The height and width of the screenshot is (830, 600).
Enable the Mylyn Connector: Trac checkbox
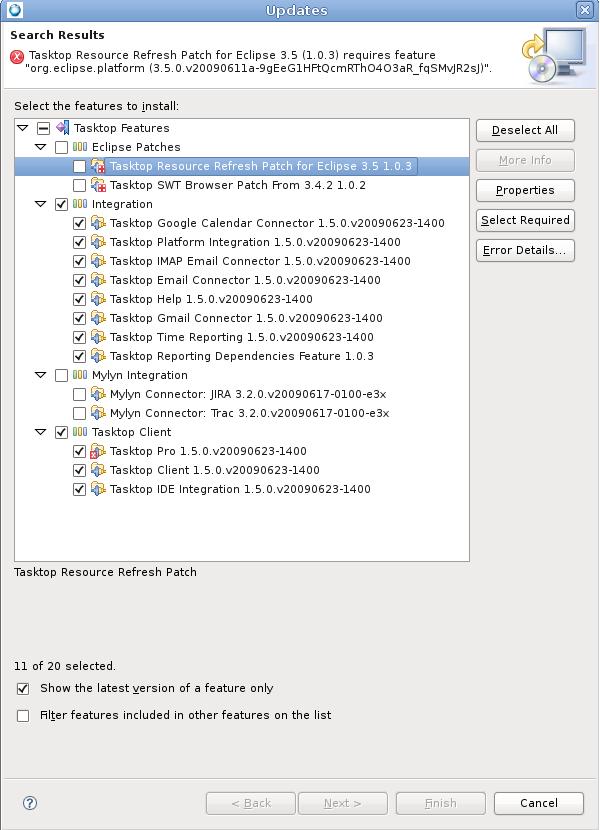(79, 413)
